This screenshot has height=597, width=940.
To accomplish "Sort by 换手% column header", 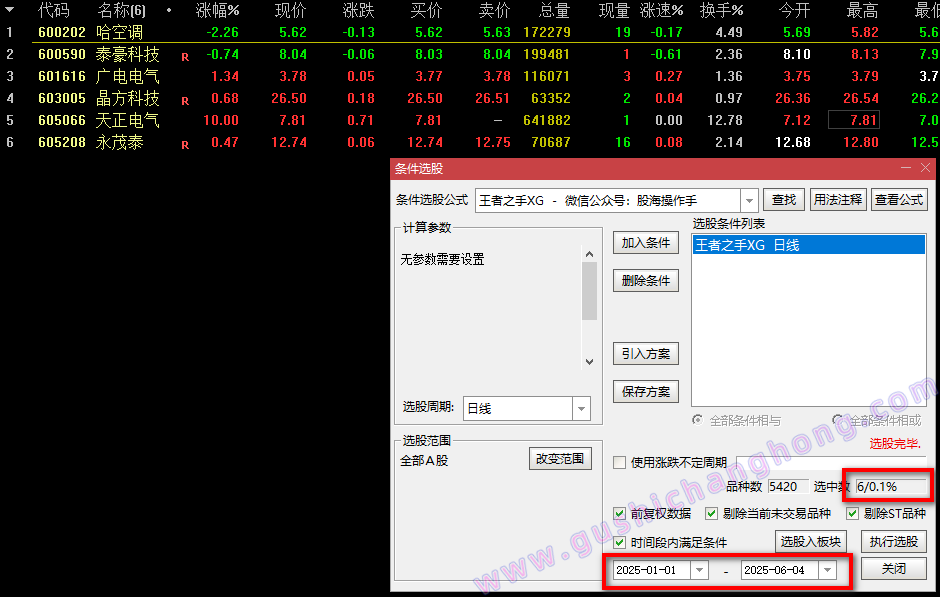I will (x=721, y=10).
